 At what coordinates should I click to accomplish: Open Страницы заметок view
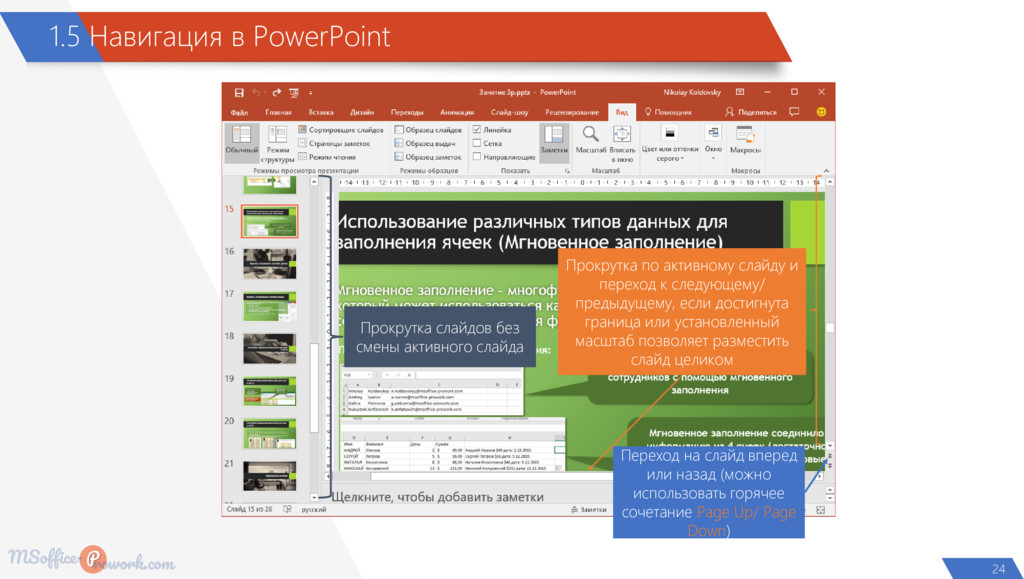tap(334, 143)
